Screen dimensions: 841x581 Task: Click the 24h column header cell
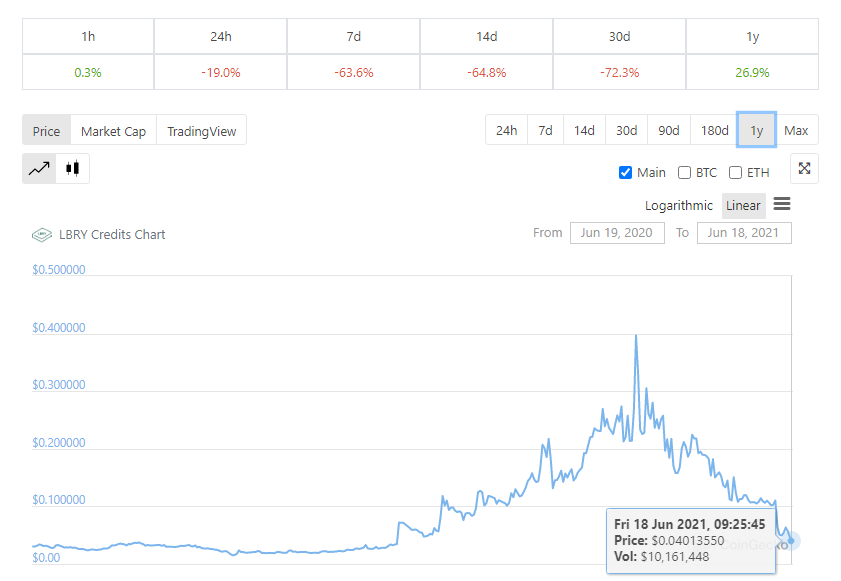tap(220, 36)
